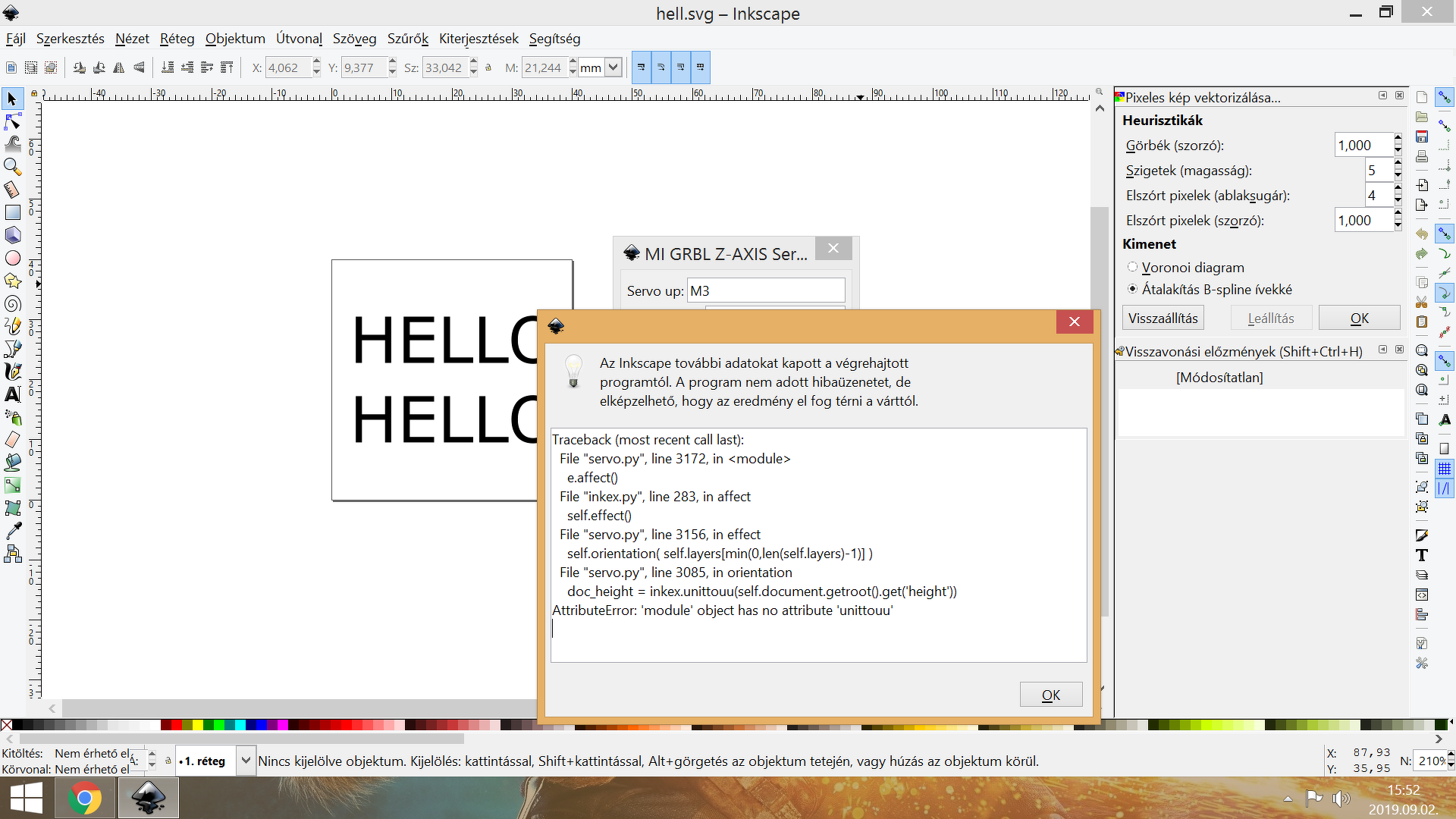Open the layer selector dropdown
1456x819 pixels.
(246, 760)
